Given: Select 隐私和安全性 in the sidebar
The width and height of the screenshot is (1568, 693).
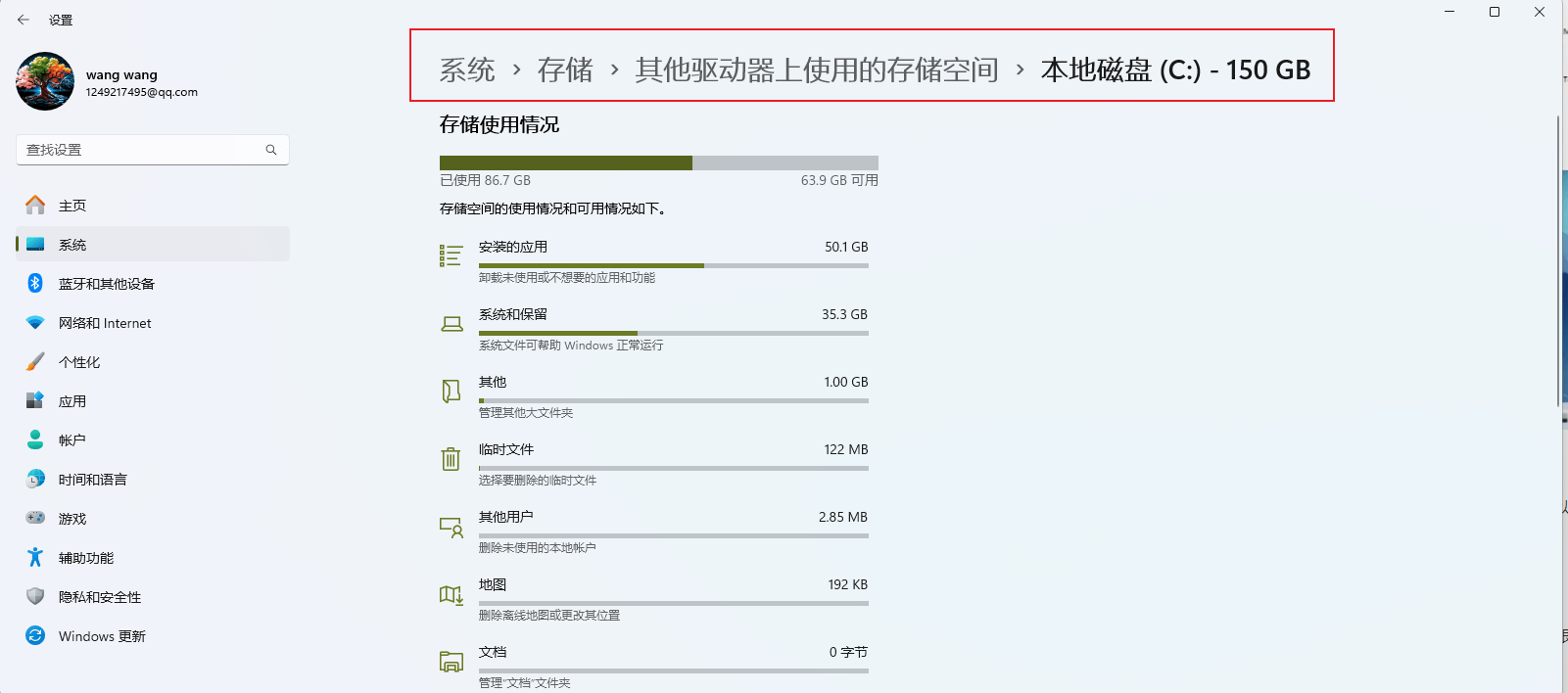Looking at the screenshot, I should click(x=153, y=596).
